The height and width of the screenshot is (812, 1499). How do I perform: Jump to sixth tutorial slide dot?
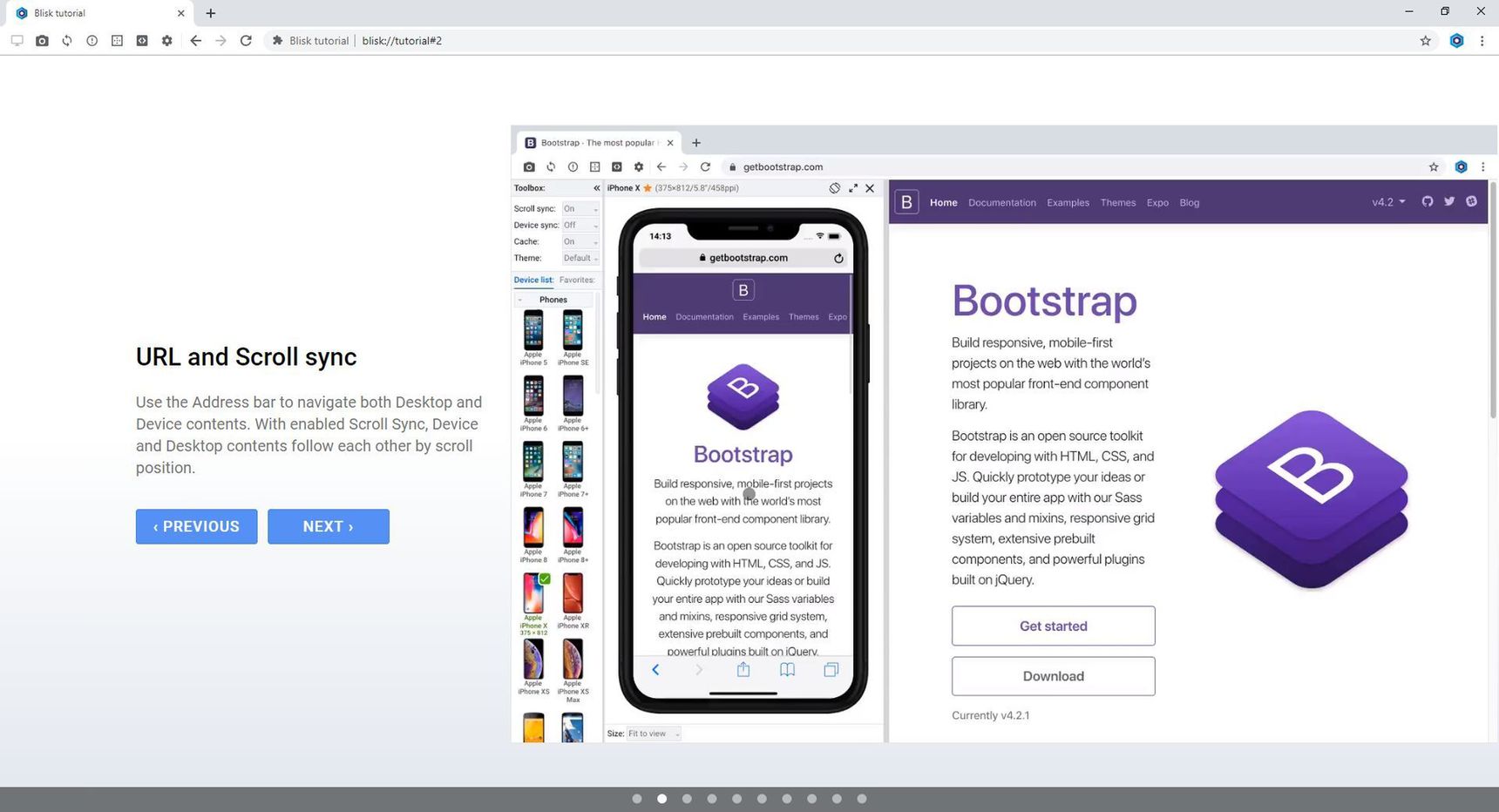[762, 799]
